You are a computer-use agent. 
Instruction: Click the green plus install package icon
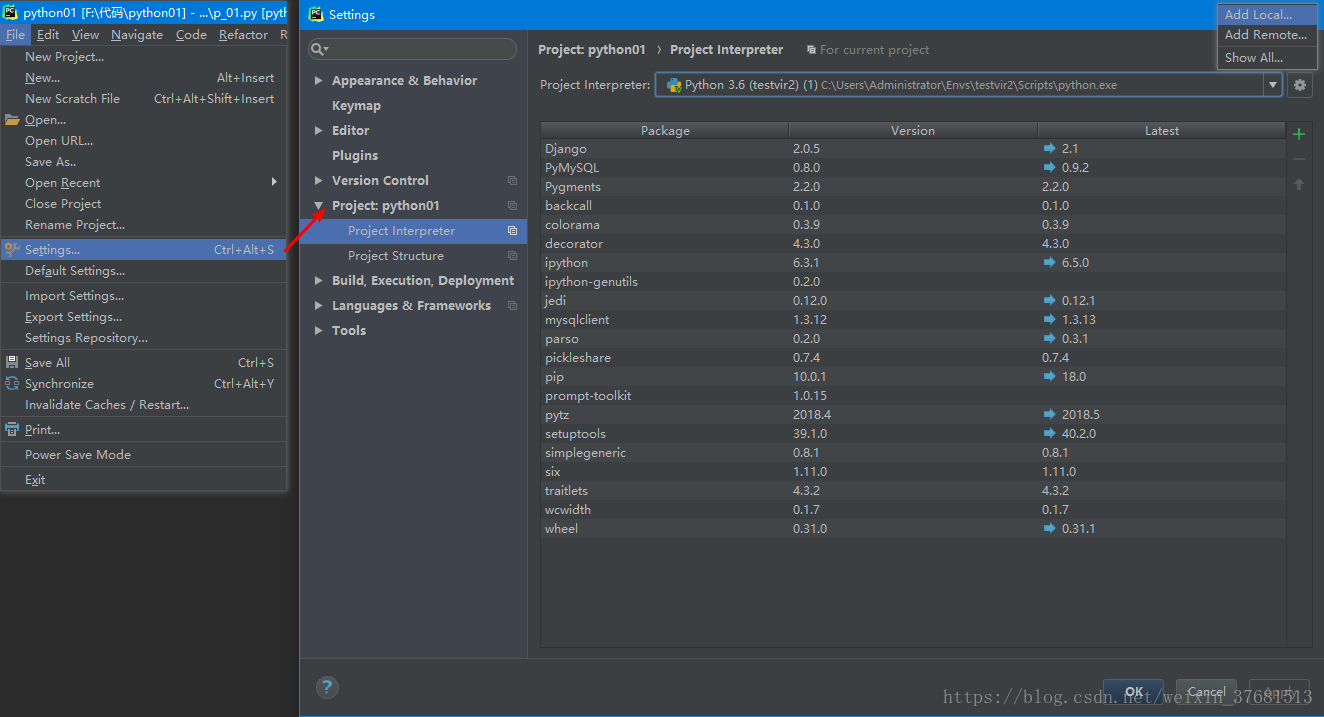tap(1299, 134)
